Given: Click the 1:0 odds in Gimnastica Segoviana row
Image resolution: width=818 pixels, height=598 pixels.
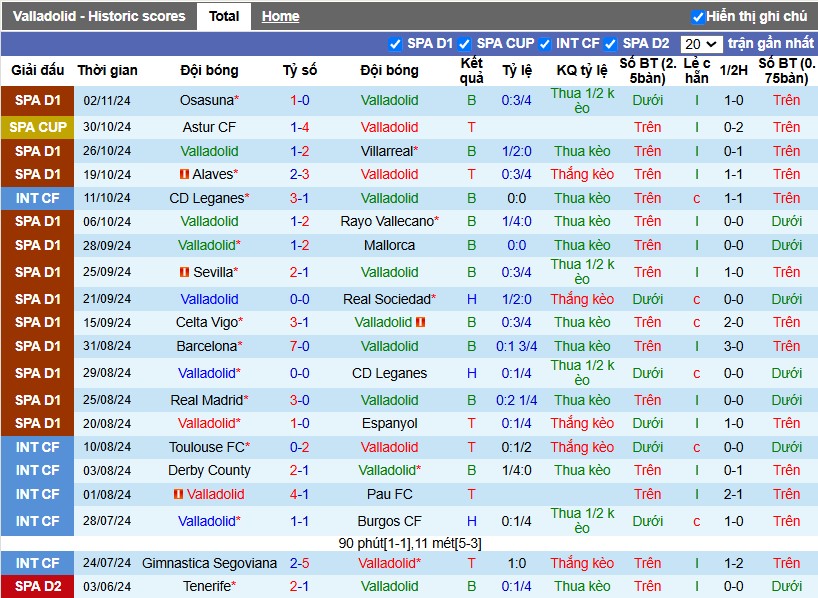Looking at the screenshot, I should [x=516, y=563].
